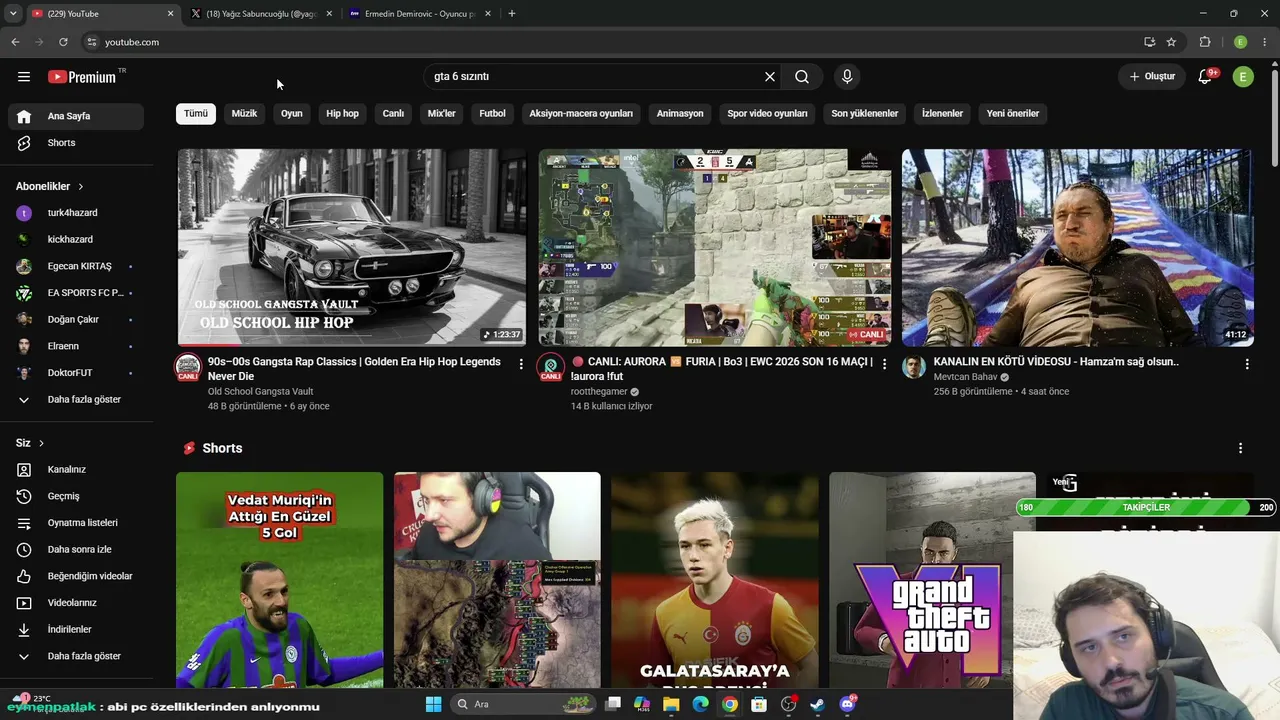Screen dimensions: 1280x720
Task: Select the Yeni öneriler chip
Action: pos(1013,114)
